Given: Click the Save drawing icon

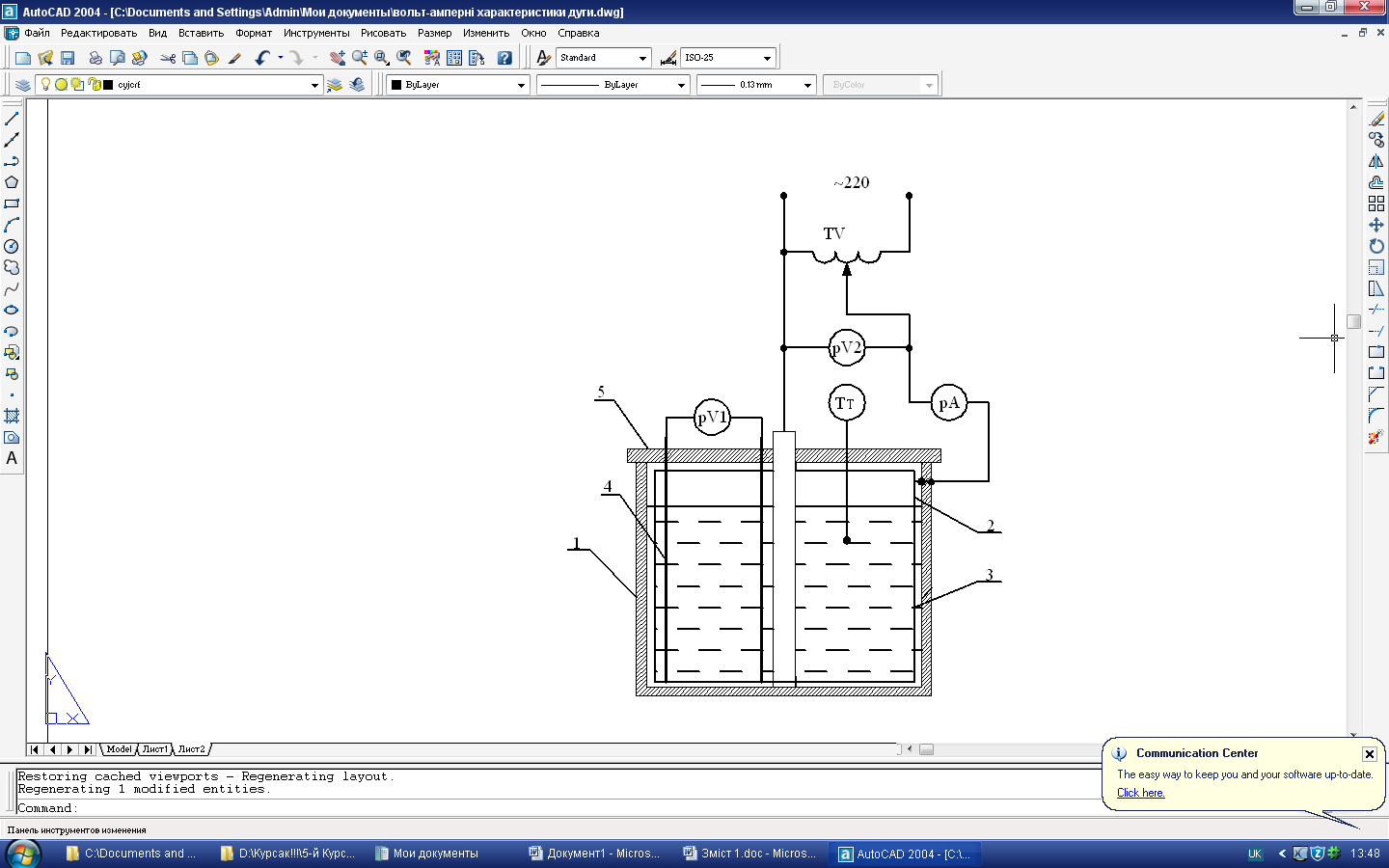Looking at the screenshot, I should click(x=68, y=58).
